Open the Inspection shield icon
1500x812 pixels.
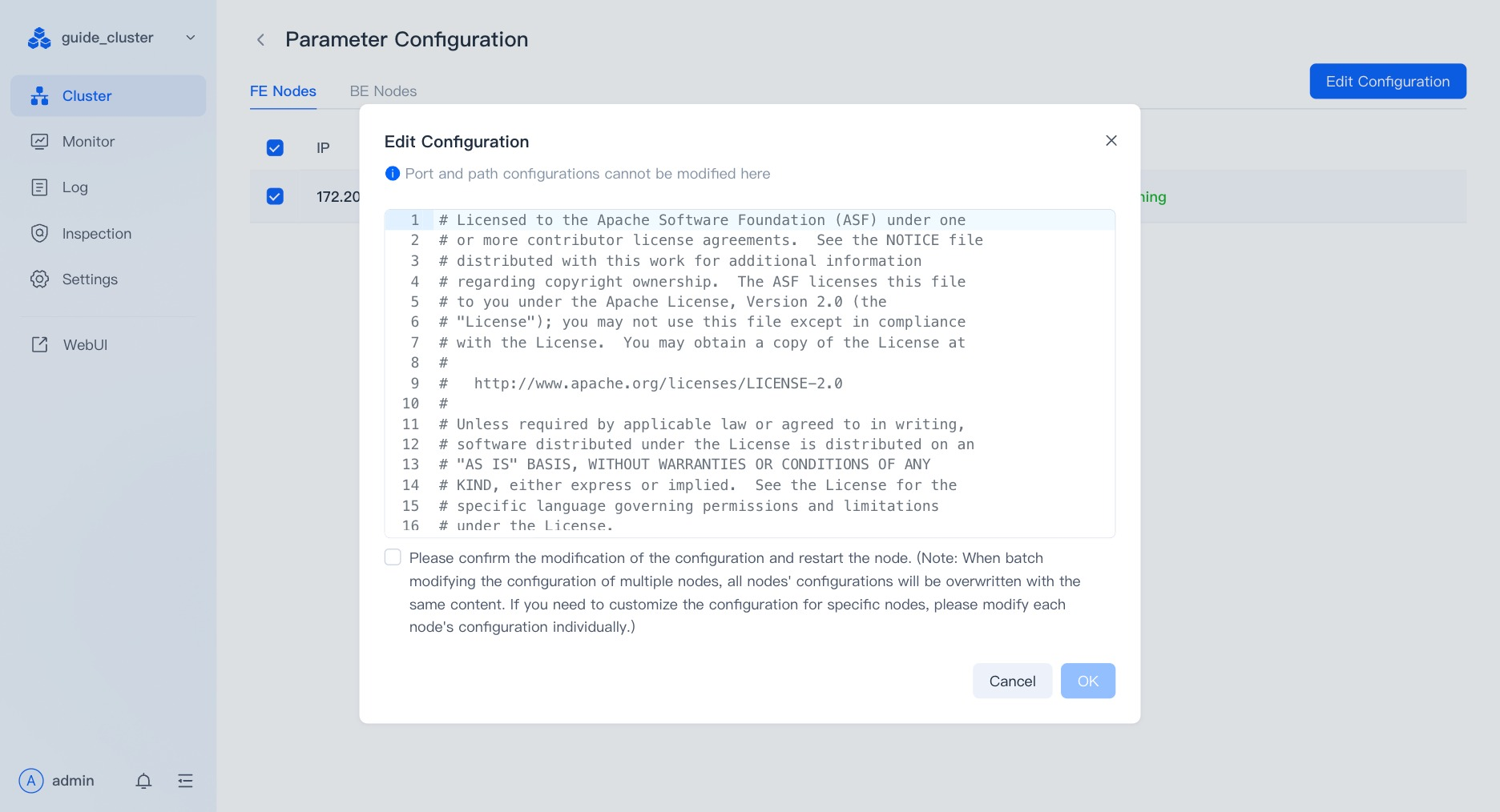[39, 233]
